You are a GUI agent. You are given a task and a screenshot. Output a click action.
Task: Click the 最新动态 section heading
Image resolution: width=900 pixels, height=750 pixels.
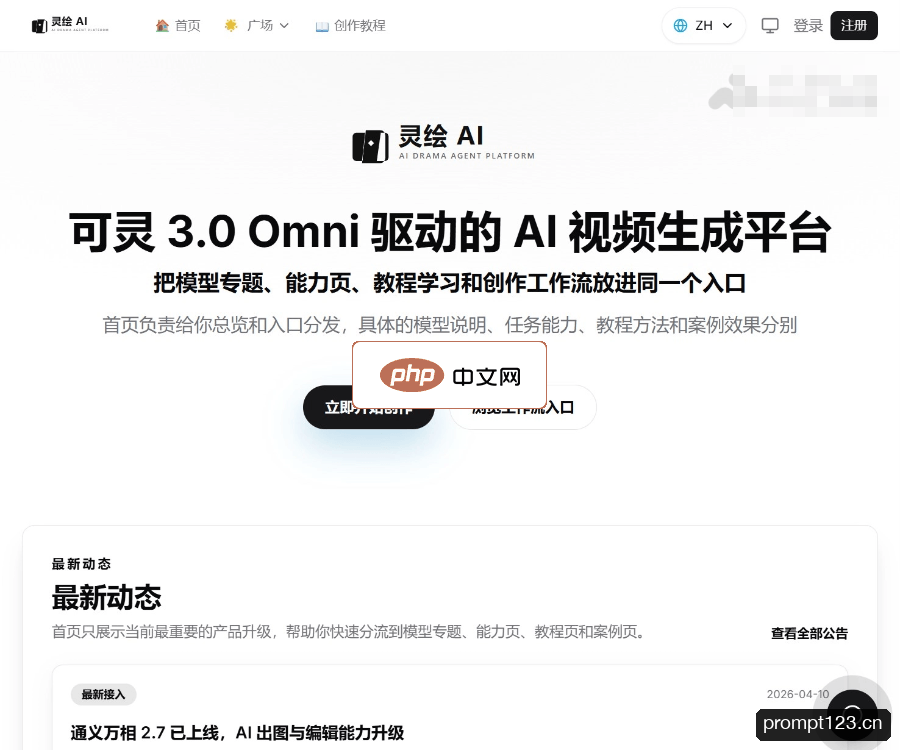pyautogui.click(x=107, y=597)
